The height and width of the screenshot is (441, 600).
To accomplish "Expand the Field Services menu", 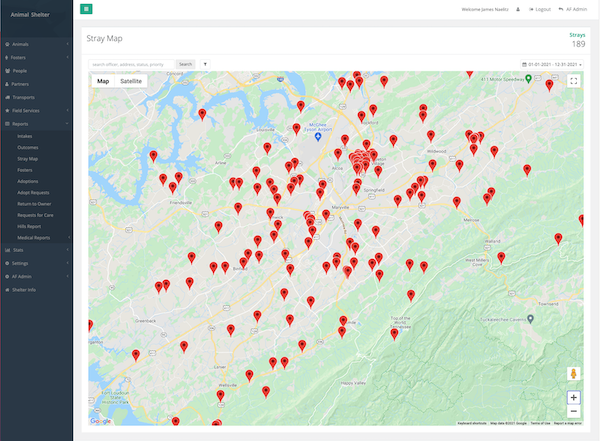I will coord(36,111).
